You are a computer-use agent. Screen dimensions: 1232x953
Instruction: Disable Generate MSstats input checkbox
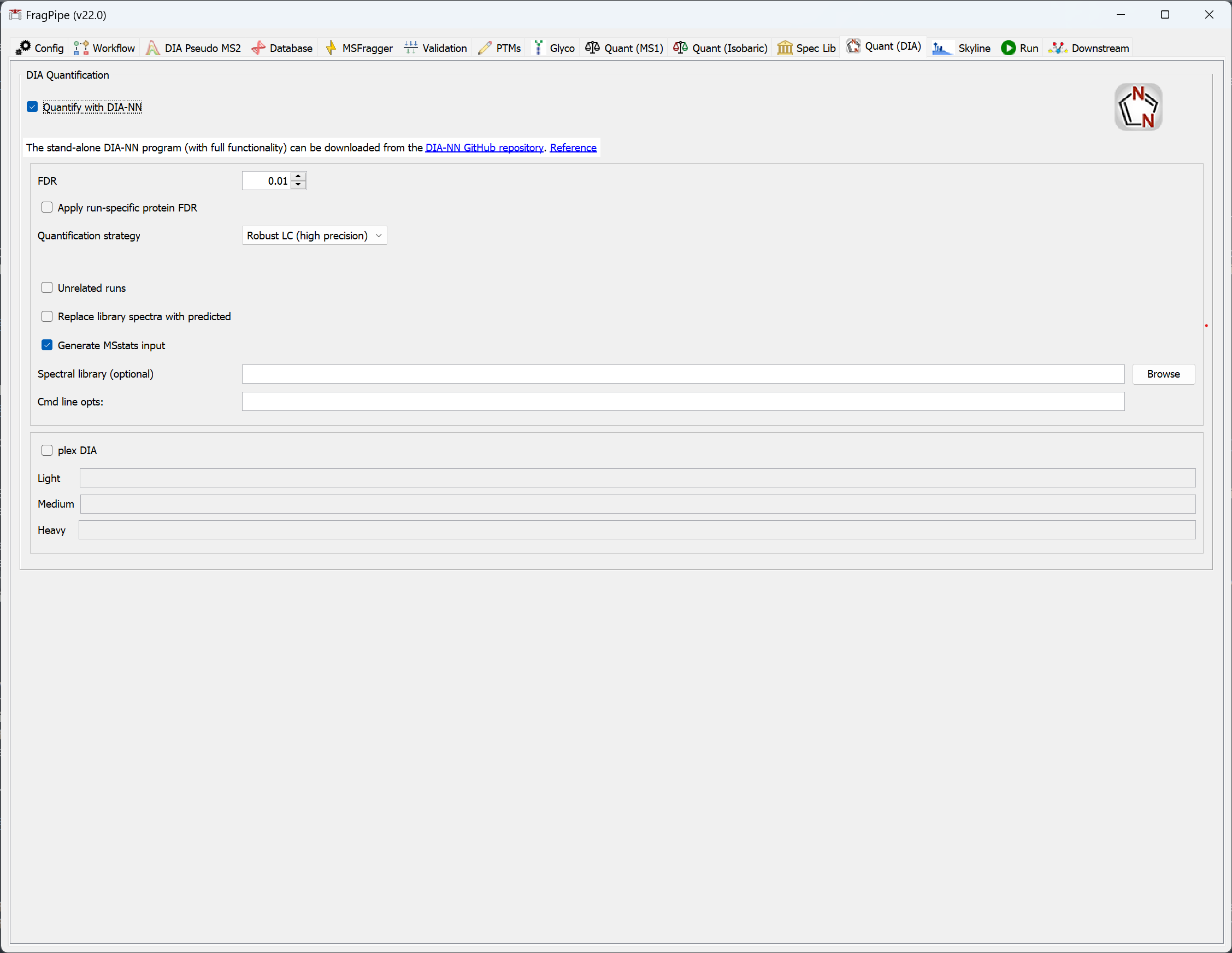pos(47,345)
